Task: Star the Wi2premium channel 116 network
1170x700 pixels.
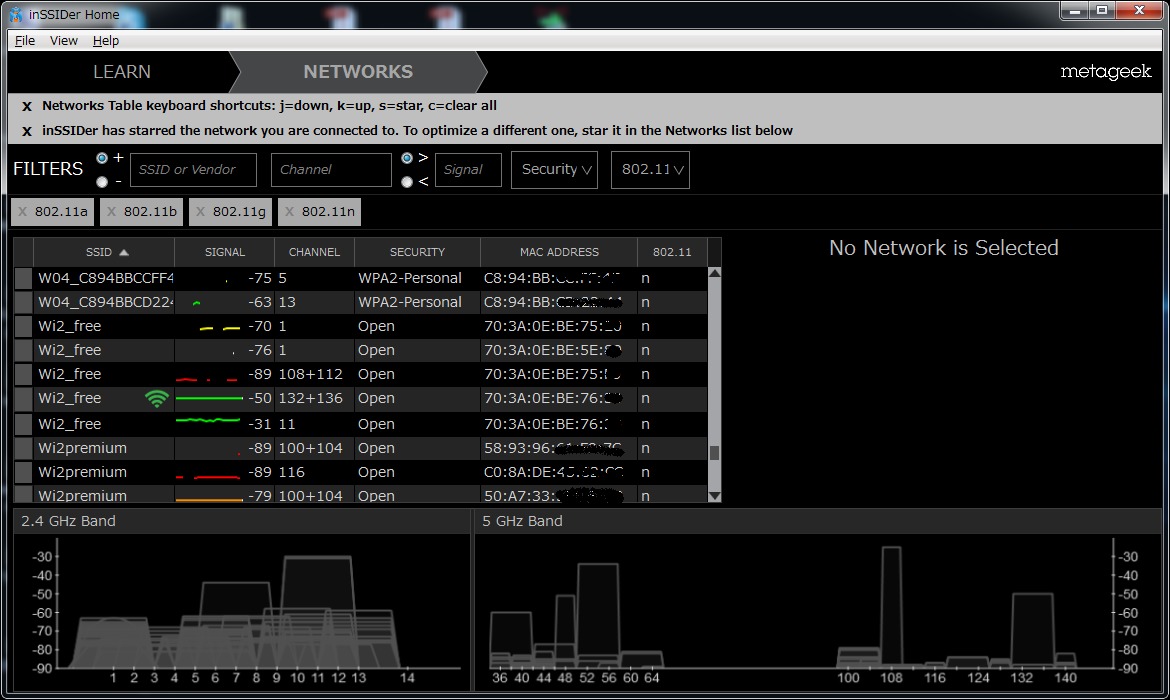Action: coord(24,472)
